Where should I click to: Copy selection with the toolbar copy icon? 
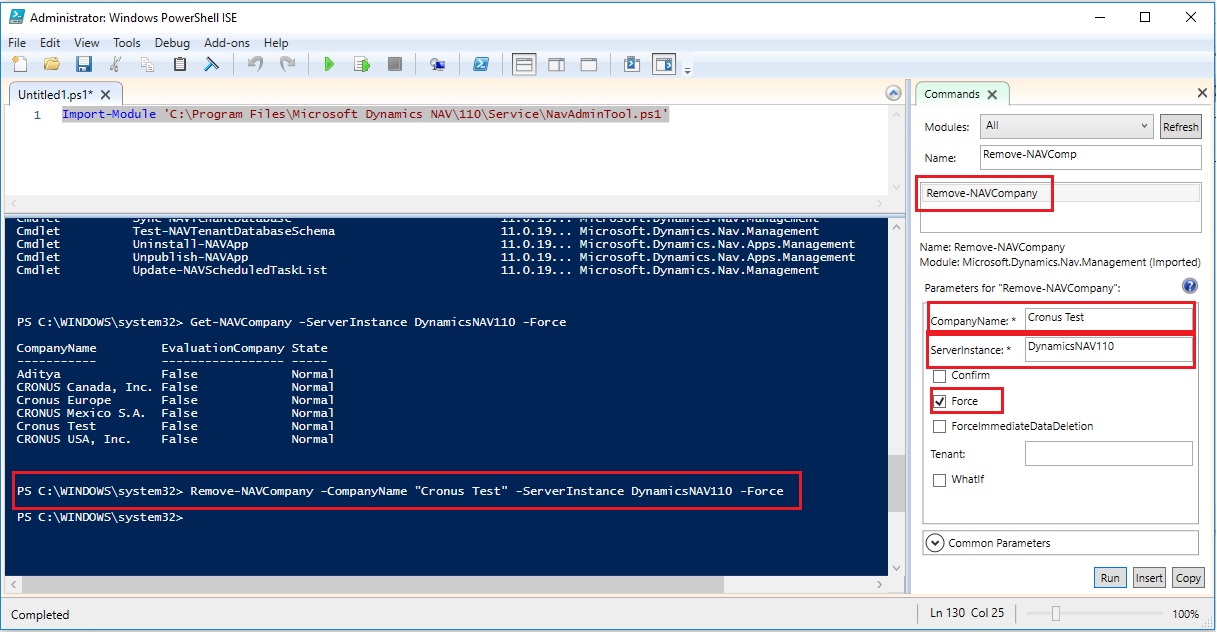(148, 64)
